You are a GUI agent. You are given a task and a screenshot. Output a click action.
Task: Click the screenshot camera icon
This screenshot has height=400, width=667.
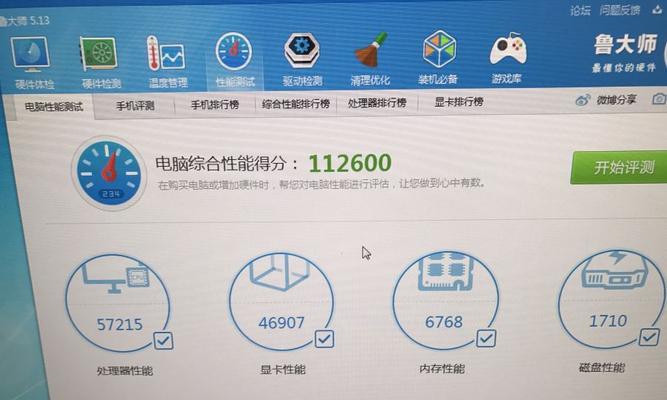click(x=659, y=99)
